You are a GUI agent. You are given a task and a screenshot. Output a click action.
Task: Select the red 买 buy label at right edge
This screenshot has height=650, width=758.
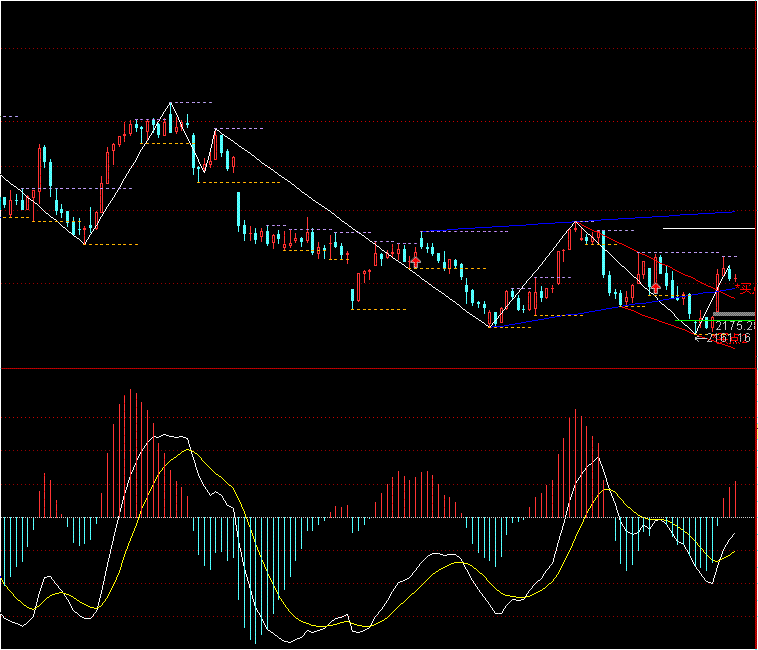[x=745, y=288]
